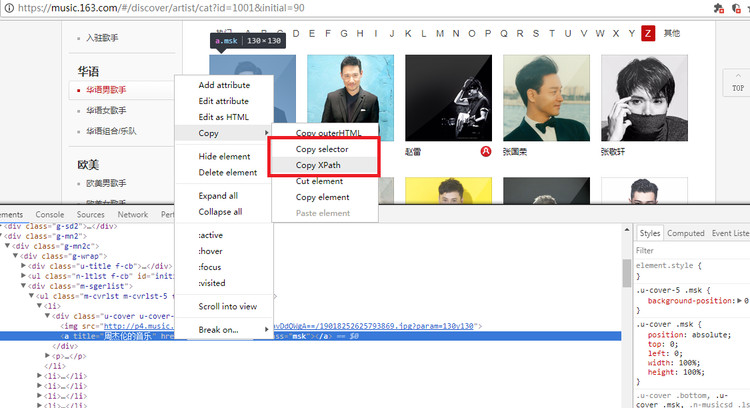This screenshot has width=750, height=408.
Task: Click the Styles Filter input field
Action: (x=692, y=251)
